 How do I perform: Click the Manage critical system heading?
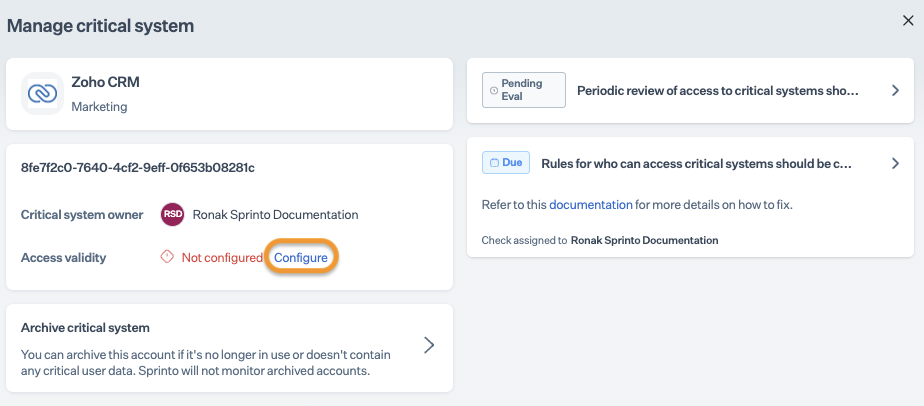[100, 26]
